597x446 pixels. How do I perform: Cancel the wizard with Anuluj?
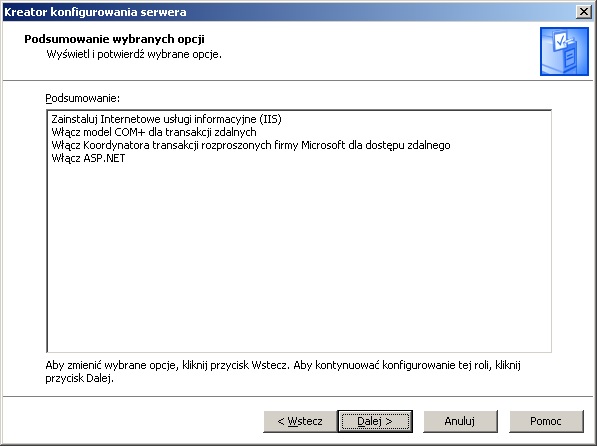[x=460, y=421]
